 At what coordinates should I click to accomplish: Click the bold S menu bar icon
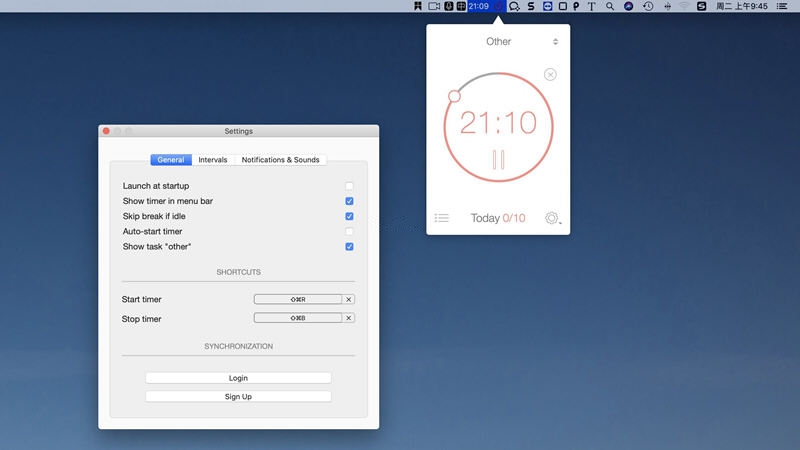[531, 6]
